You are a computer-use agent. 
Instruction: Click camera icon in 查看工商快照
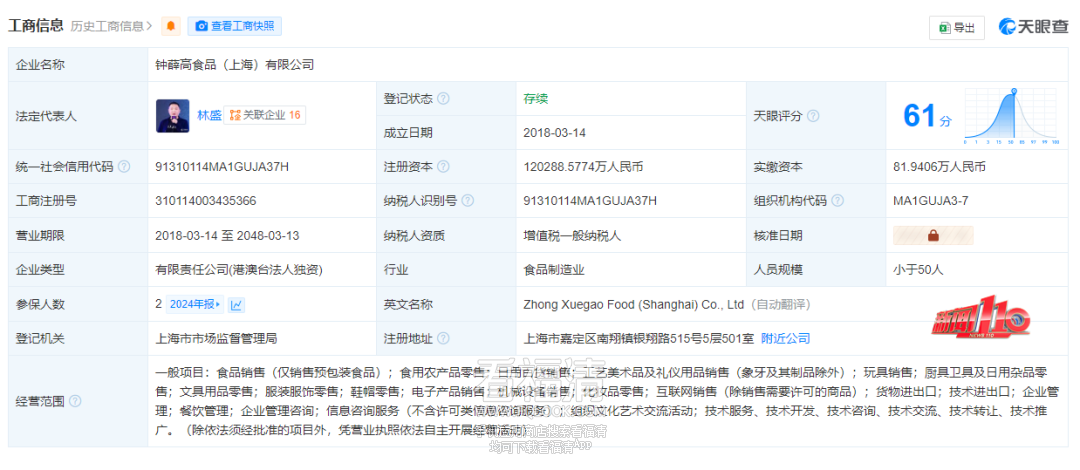201,26
